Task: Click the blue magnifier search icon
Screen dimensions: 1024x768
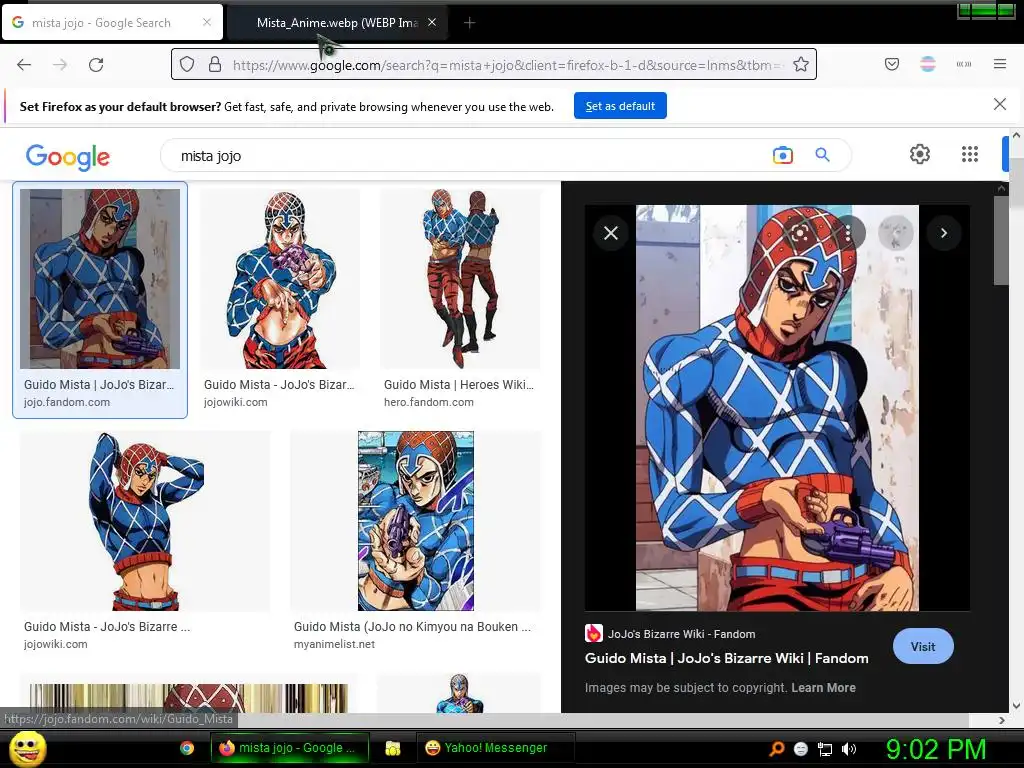Action: point(822,155)
